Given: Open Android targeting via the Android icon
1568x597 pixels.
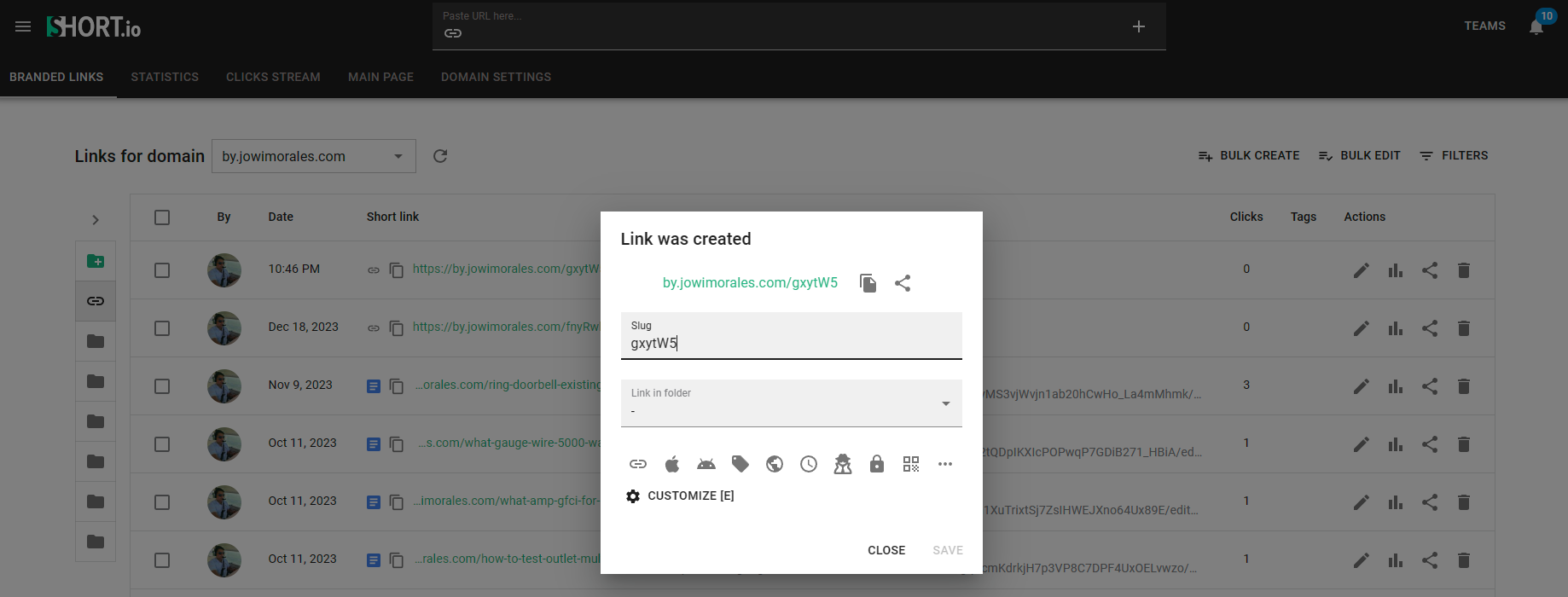Looking at the screenshot, I should (706, 464).
